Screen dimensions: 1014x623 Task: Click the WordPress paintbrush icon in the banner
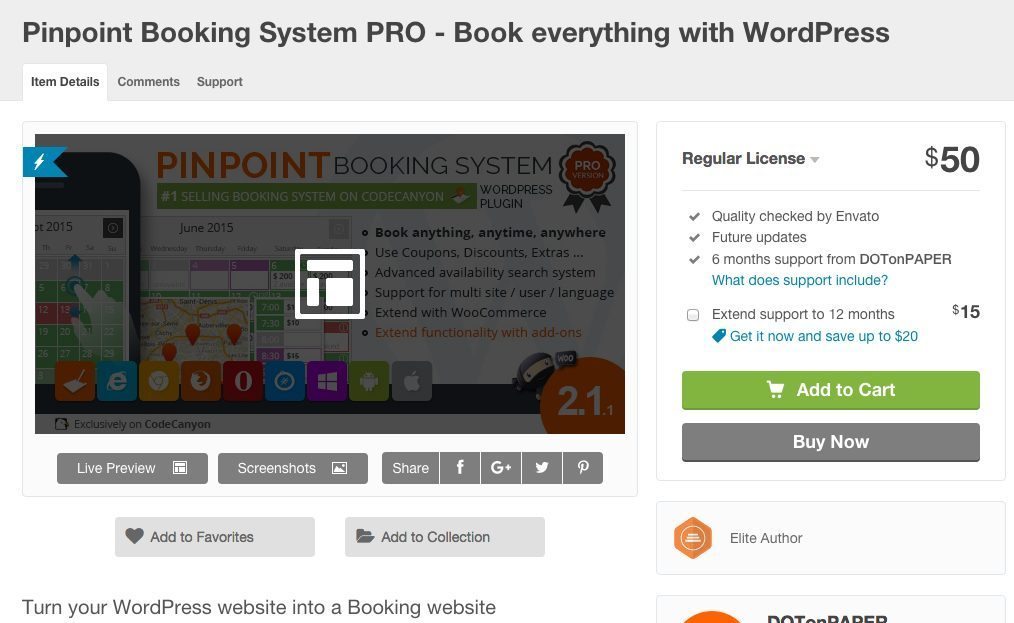[74, 381]
